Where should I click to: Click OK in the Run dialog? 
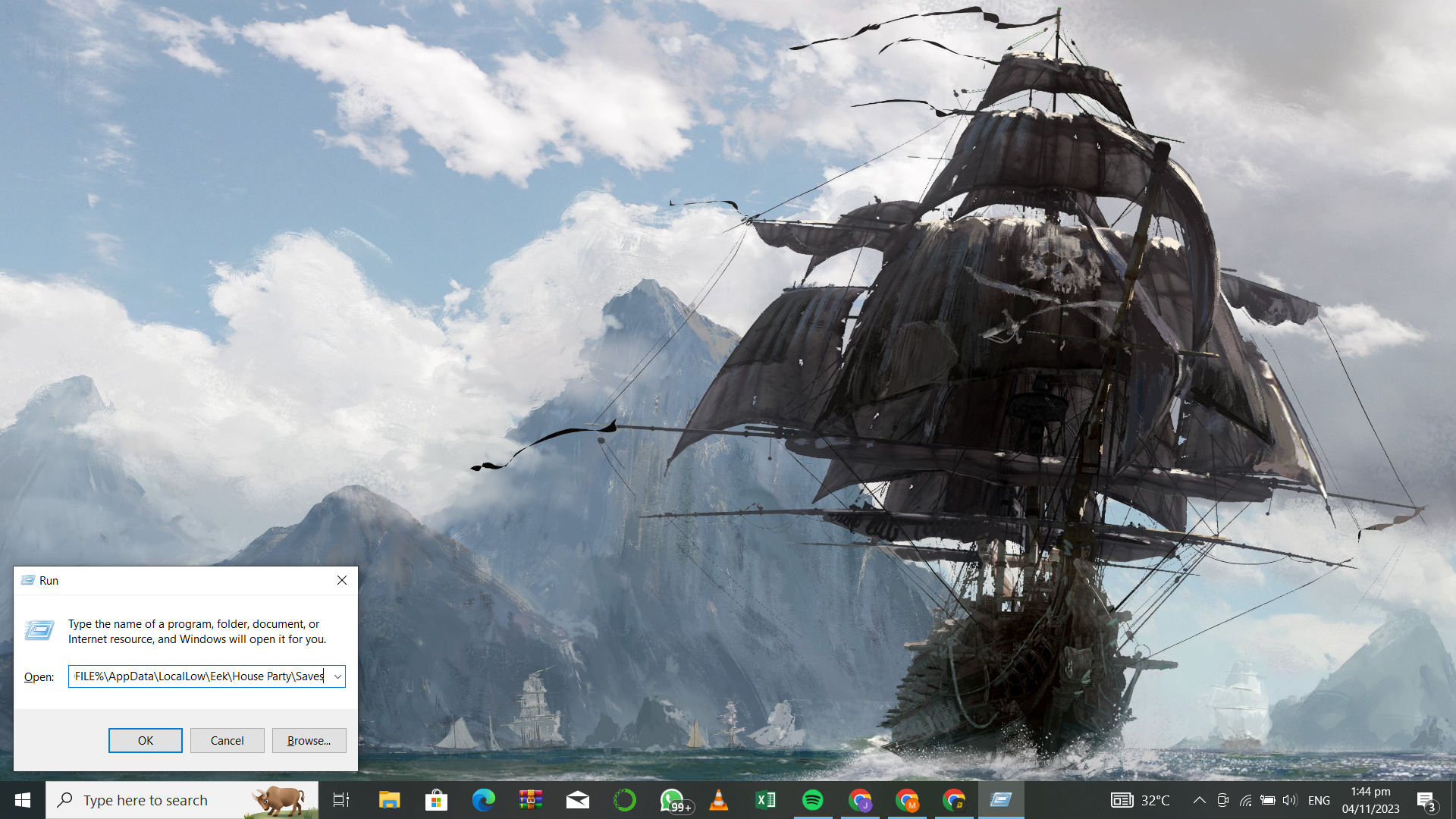pos(145,740)
